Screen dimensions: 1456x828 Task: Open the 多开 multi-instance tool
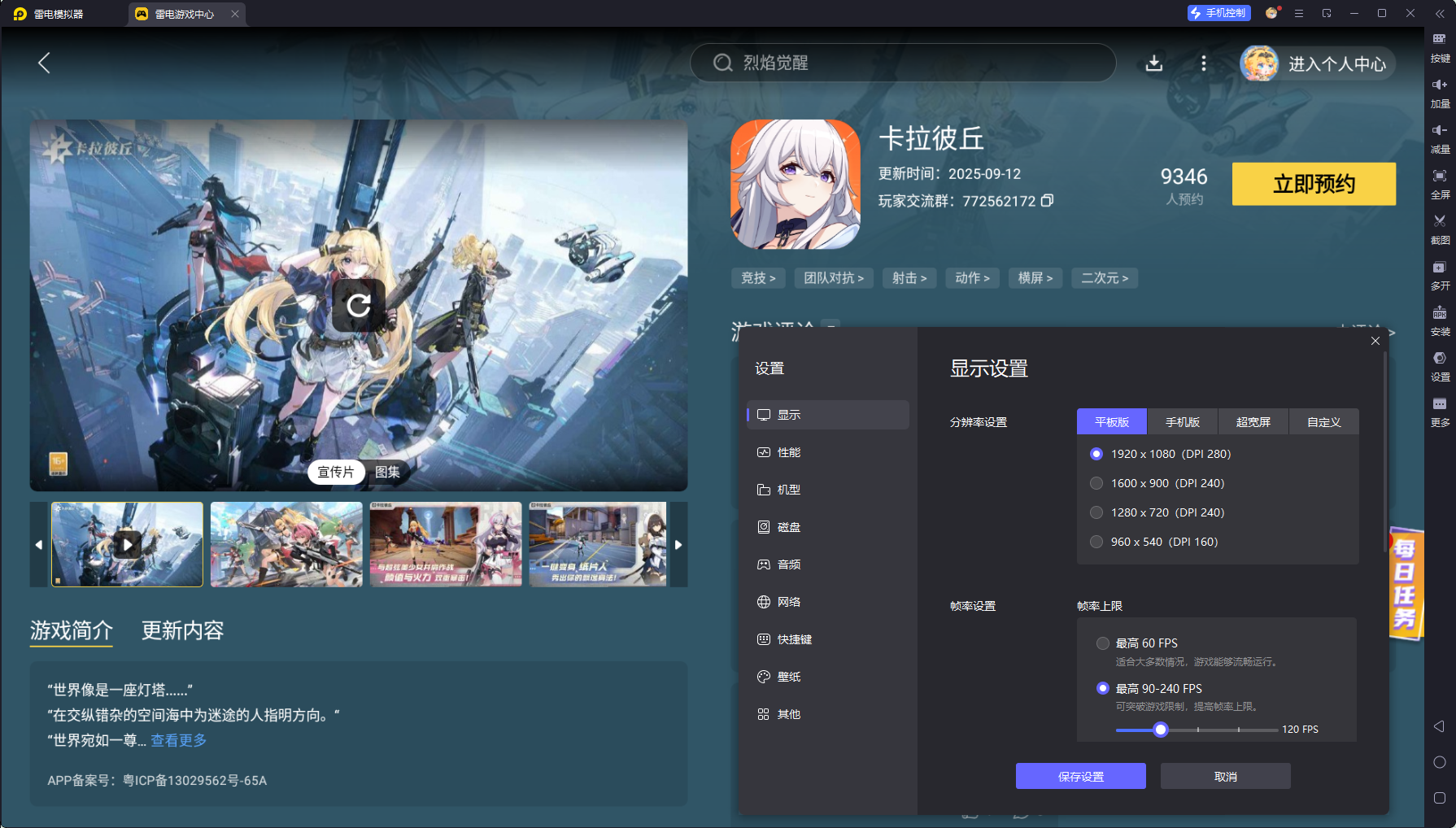click(1439, 276)
